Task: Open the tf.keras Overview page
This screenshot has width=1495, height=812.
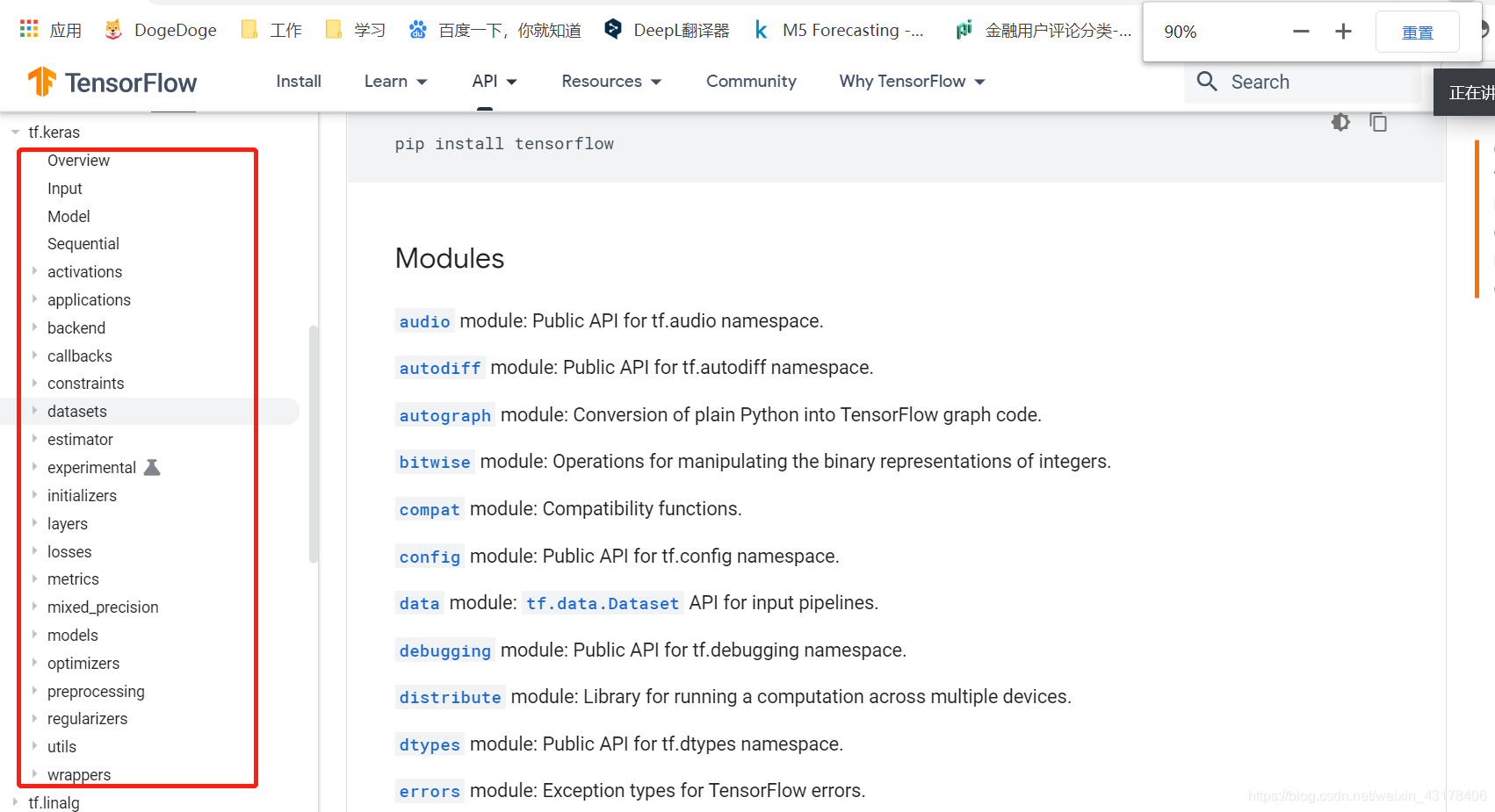Action: 78,161
